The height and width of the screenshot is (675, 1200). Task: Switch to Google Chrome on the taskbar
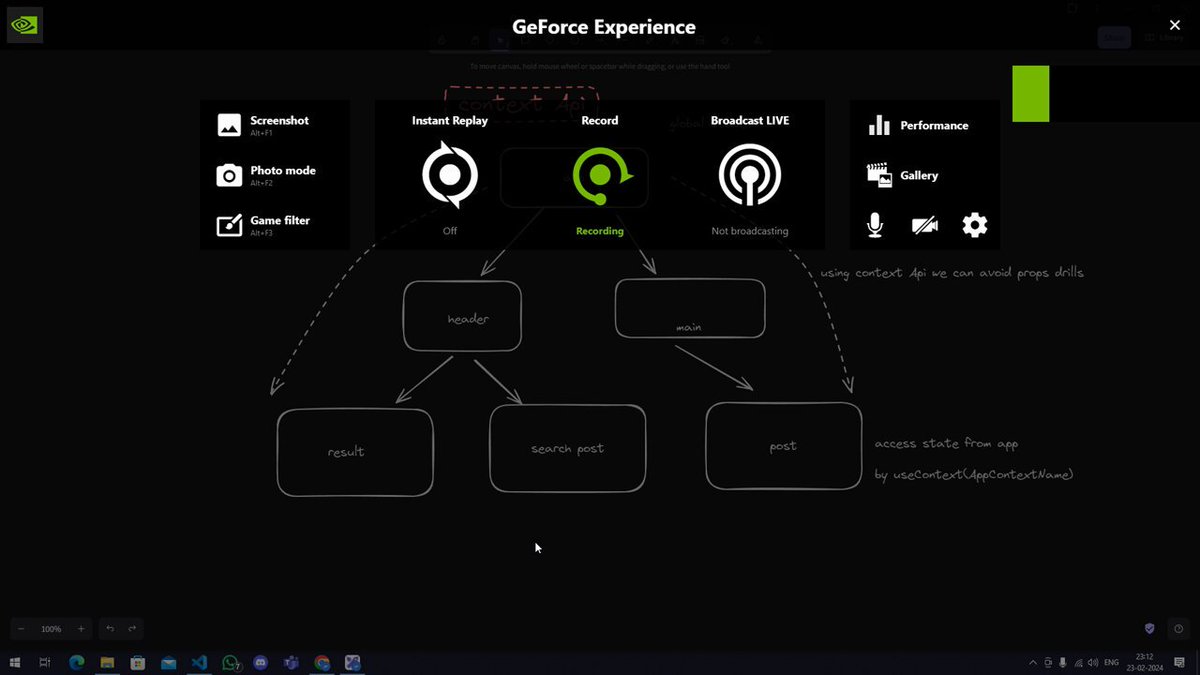click(x=322, y=662)
